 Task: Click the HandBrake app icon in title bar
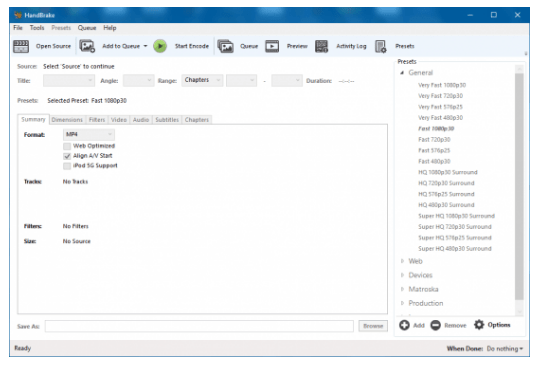[x=18, y=15]
